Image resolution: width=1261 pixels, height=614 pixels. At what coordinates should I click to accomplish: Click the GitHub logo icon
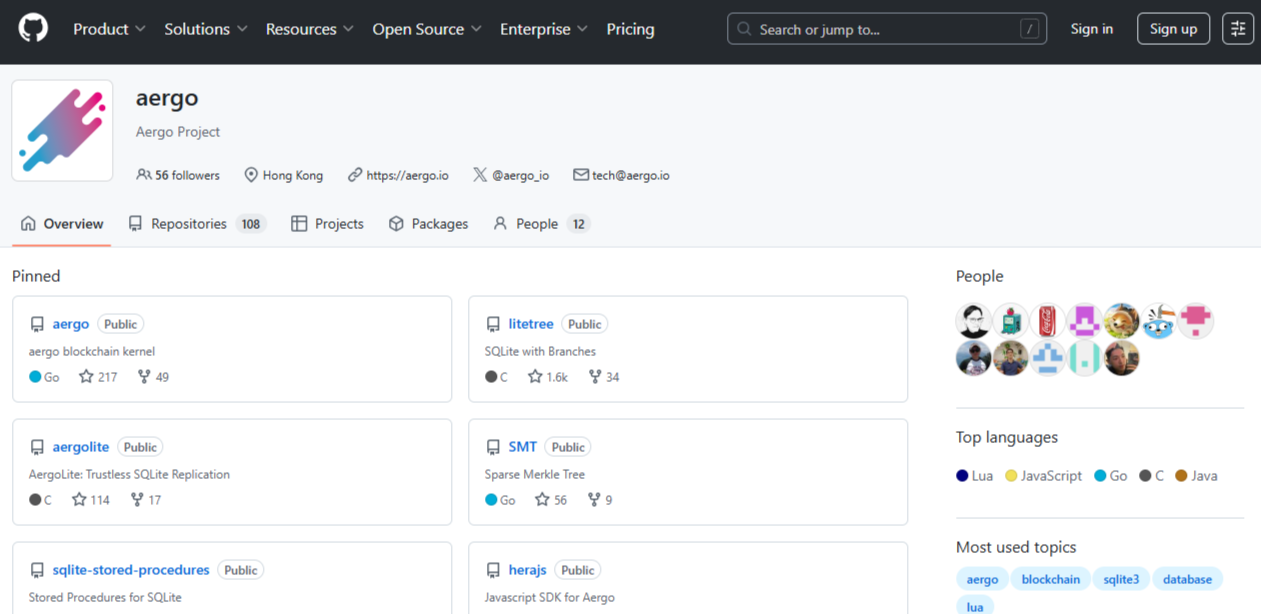[33, 28]
